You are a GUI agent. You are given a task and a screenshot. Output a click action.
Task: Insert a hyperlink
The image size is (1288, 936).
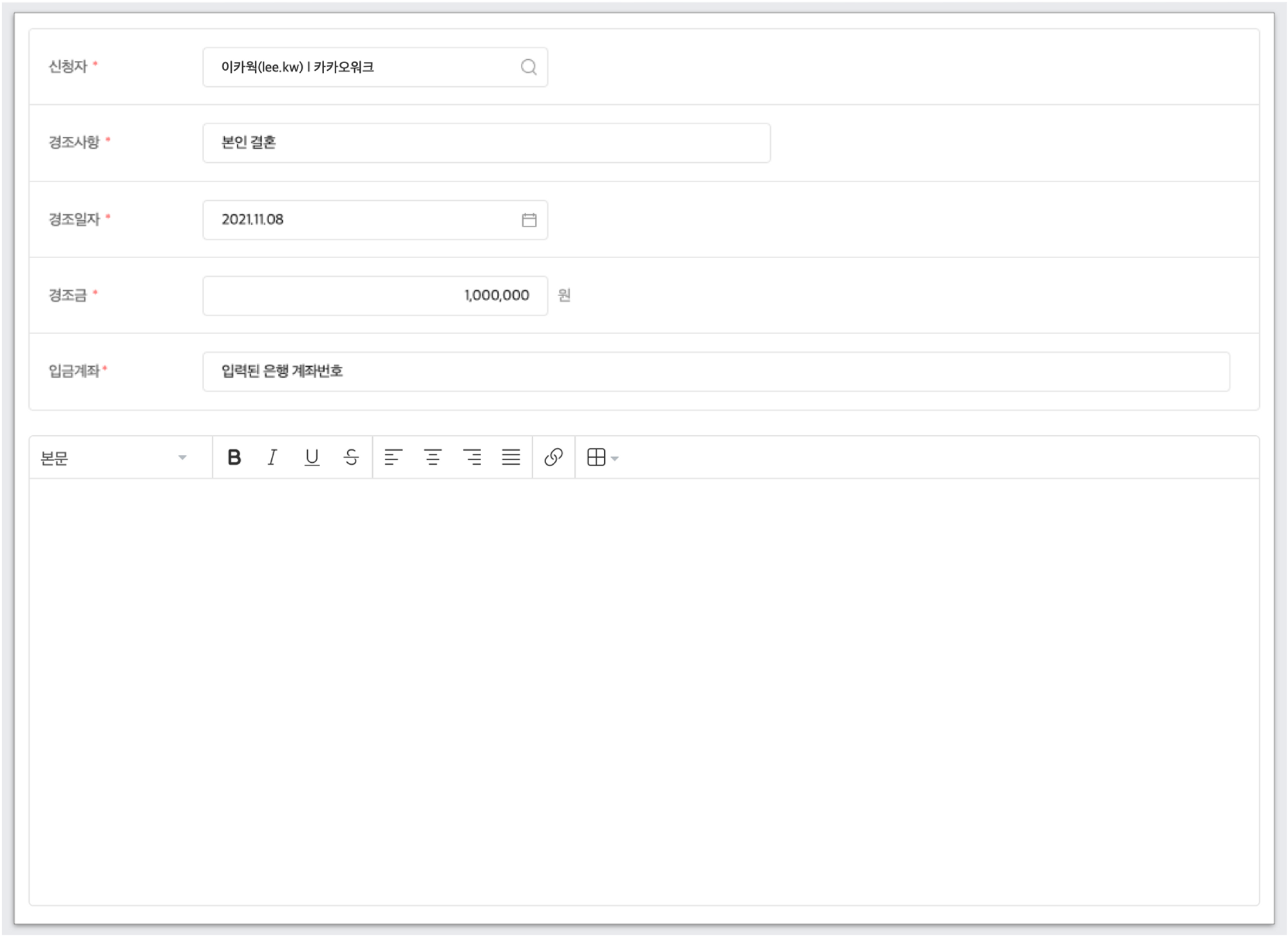(553, 457)
